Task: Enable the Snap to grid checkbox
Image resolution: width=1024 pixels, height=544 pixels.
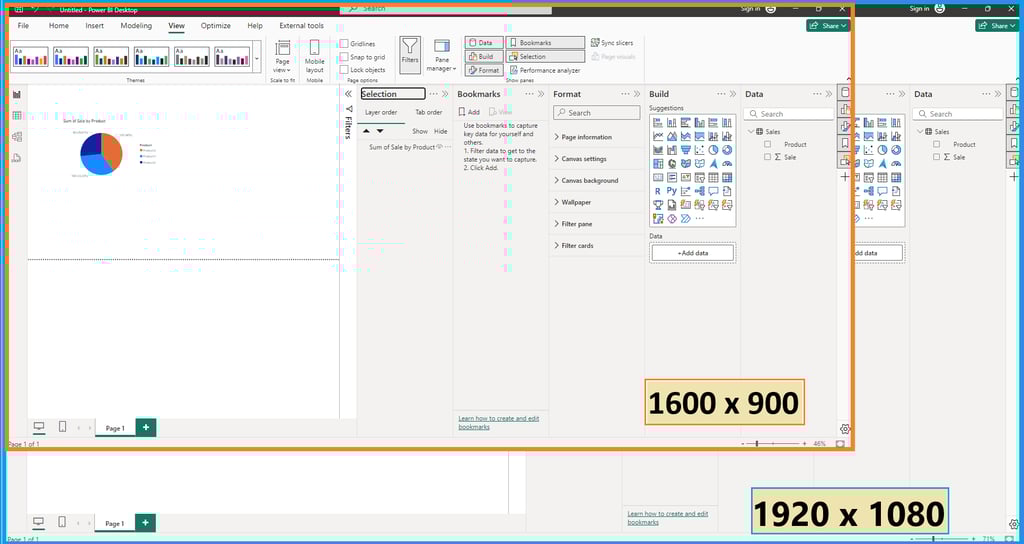Action: [x=344, y=57]
